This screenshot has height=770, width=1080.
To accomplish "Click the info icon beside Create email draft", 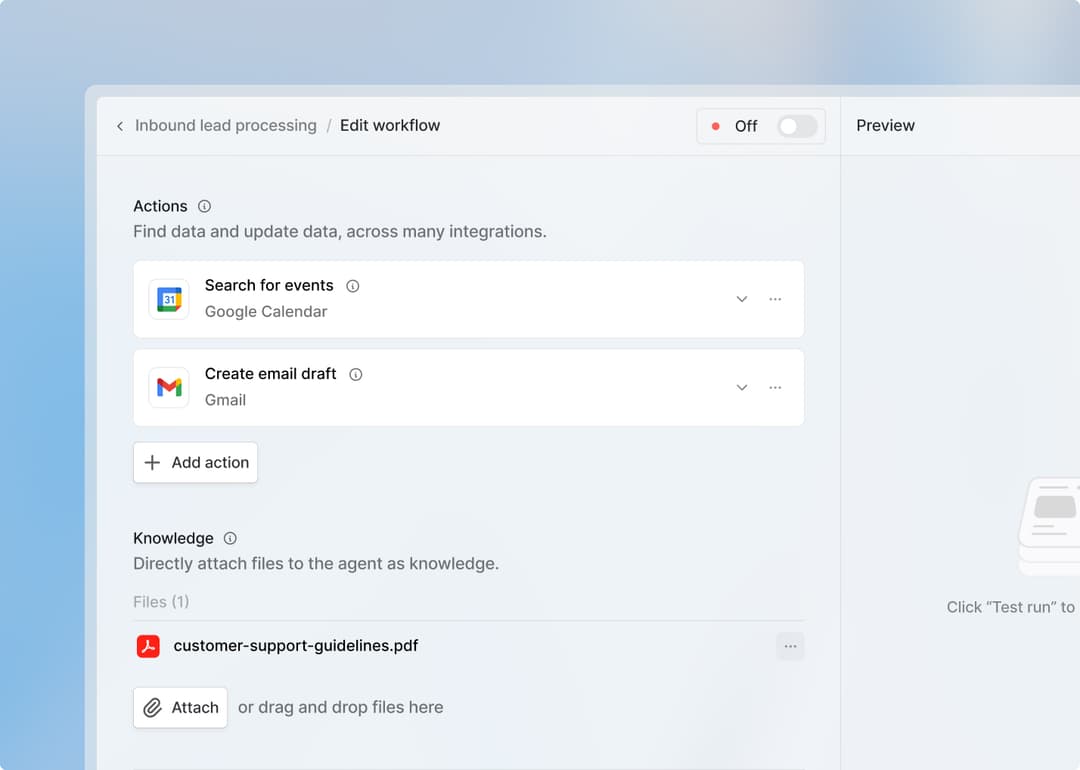I will (355, 374).
